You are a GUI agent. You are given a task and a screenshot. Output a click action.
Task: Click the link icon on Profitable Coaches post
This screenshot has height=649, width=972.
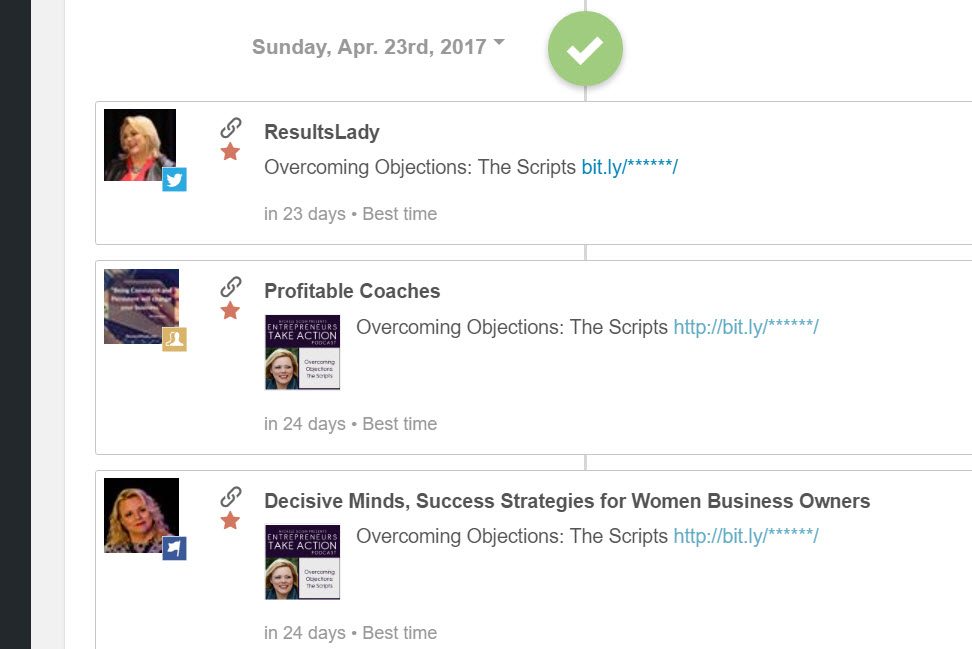pyautogui.click(x=231, y=287)
